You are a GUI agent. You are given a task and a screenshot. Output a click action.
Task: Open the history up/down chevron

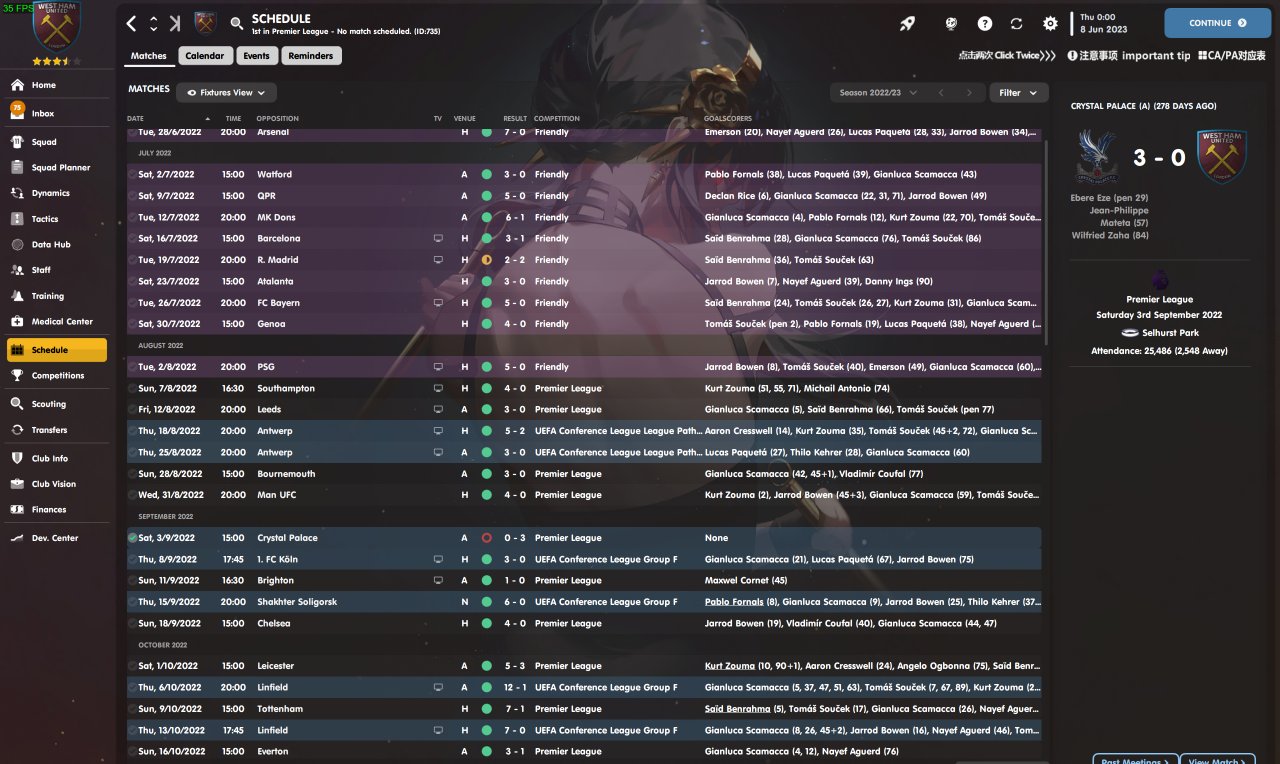click(x=153, y=23)
